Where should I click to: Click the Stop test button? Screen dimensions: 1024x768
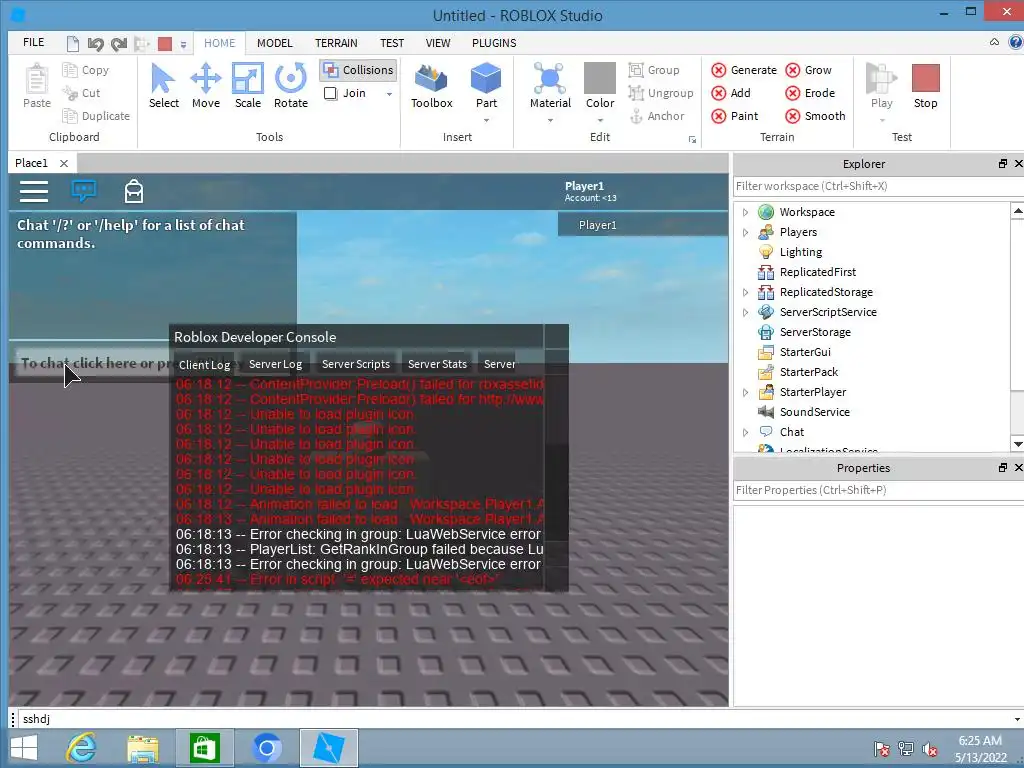(x=925, y=86)
